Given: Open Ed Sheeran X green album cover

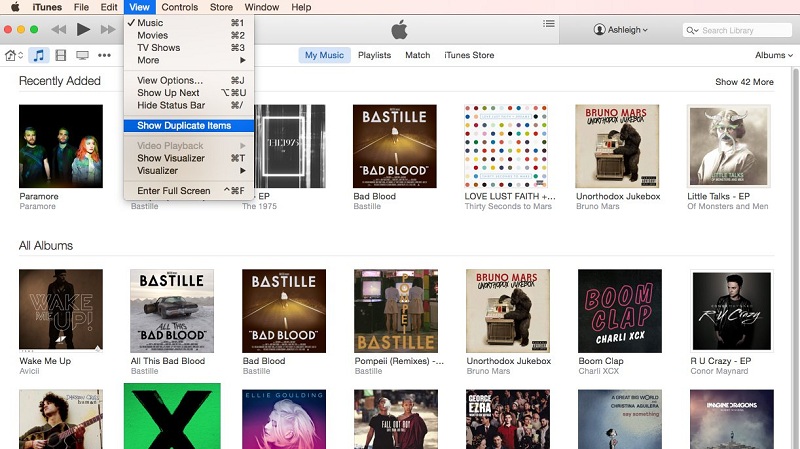Looking at the screenshot, I should [x=172, y=416].
